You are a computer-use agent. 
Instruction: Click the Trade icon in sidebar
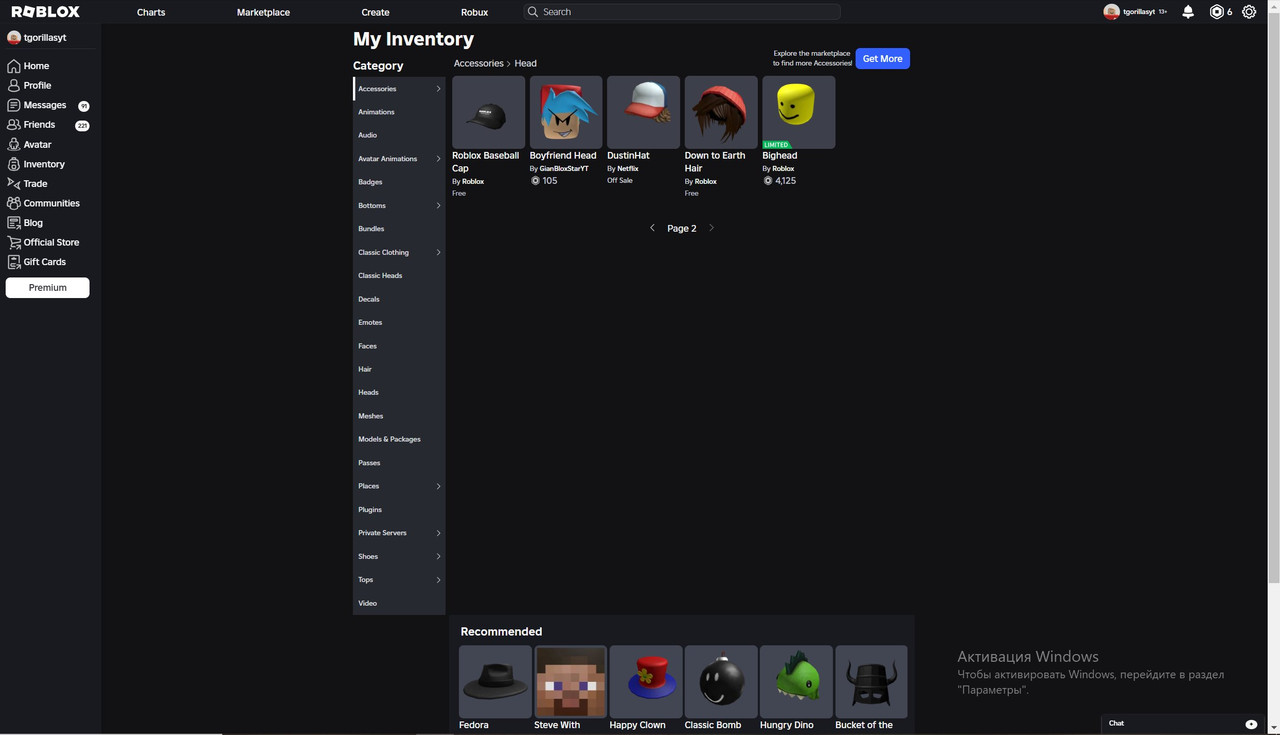point(14,183)
